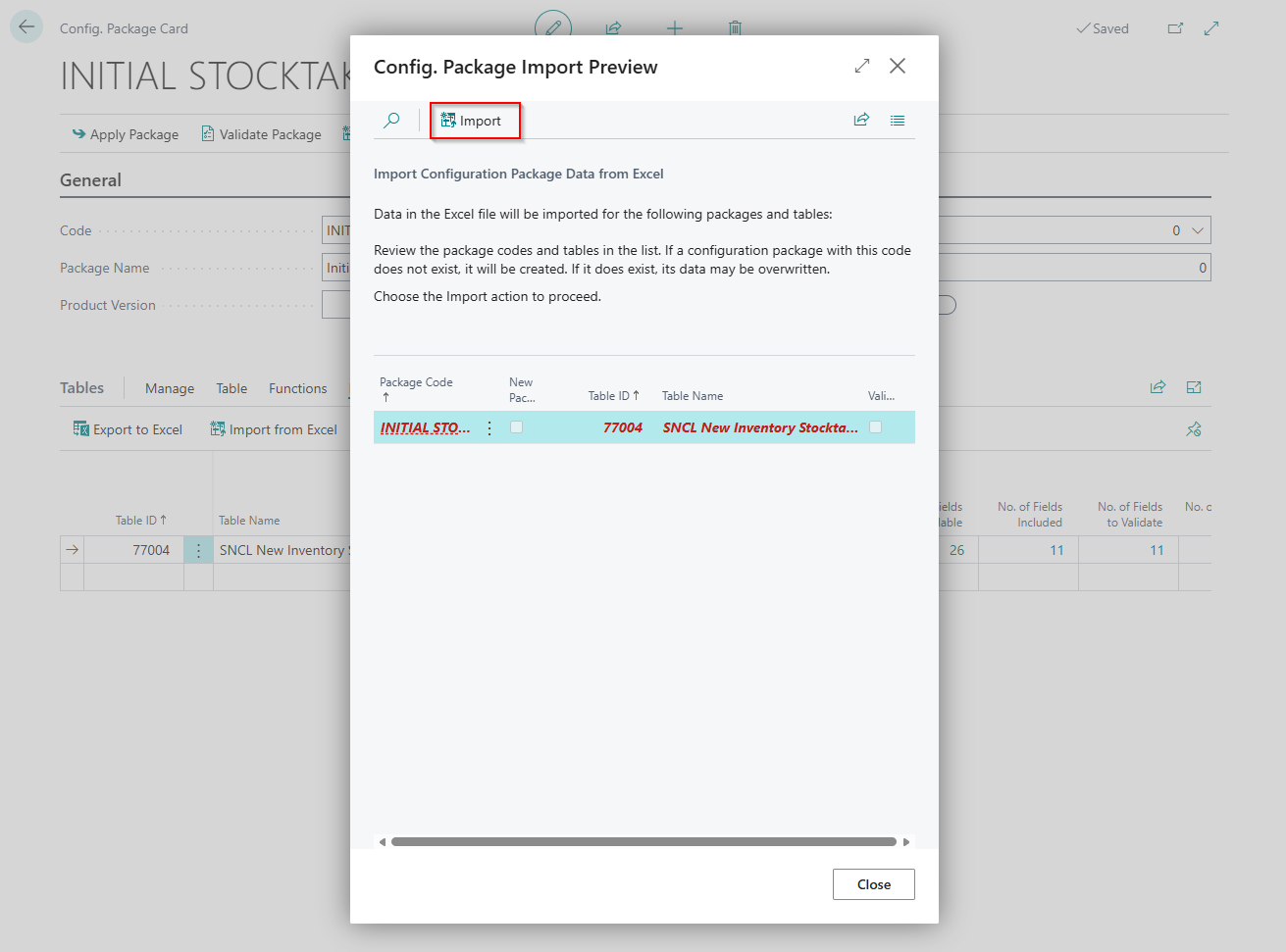Collapse the General section heading
The image size is (1286, 952).
click(90, 180)
